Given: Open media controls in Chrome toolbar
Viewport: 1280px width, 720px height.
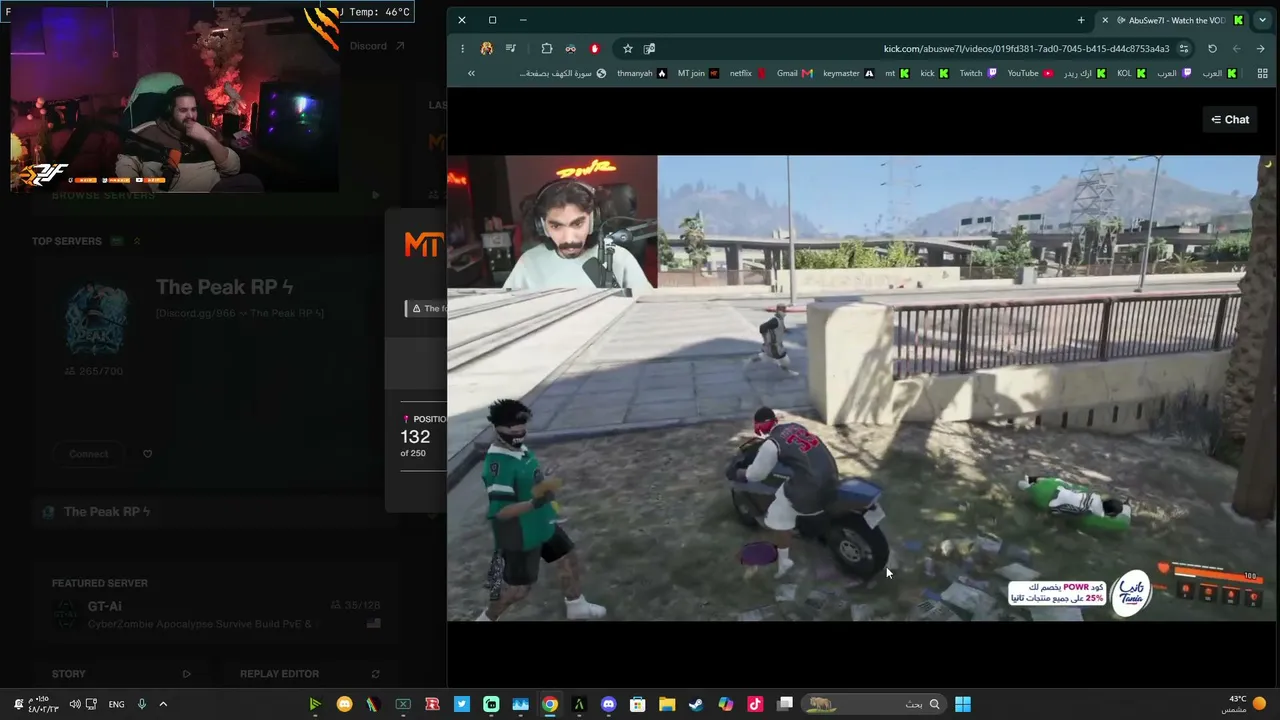Looking at the screenshot, I should pyautogui.click(x=511, y=48).
